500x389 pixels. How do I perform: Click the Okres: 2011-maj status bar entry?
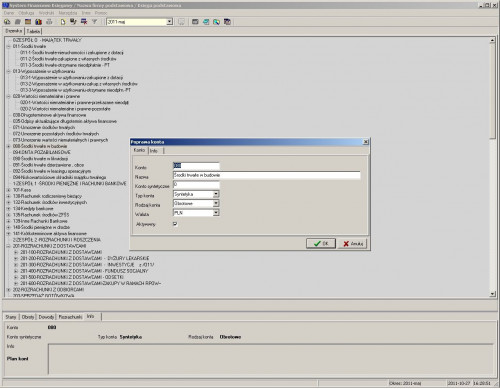click(x=405, y=383)
